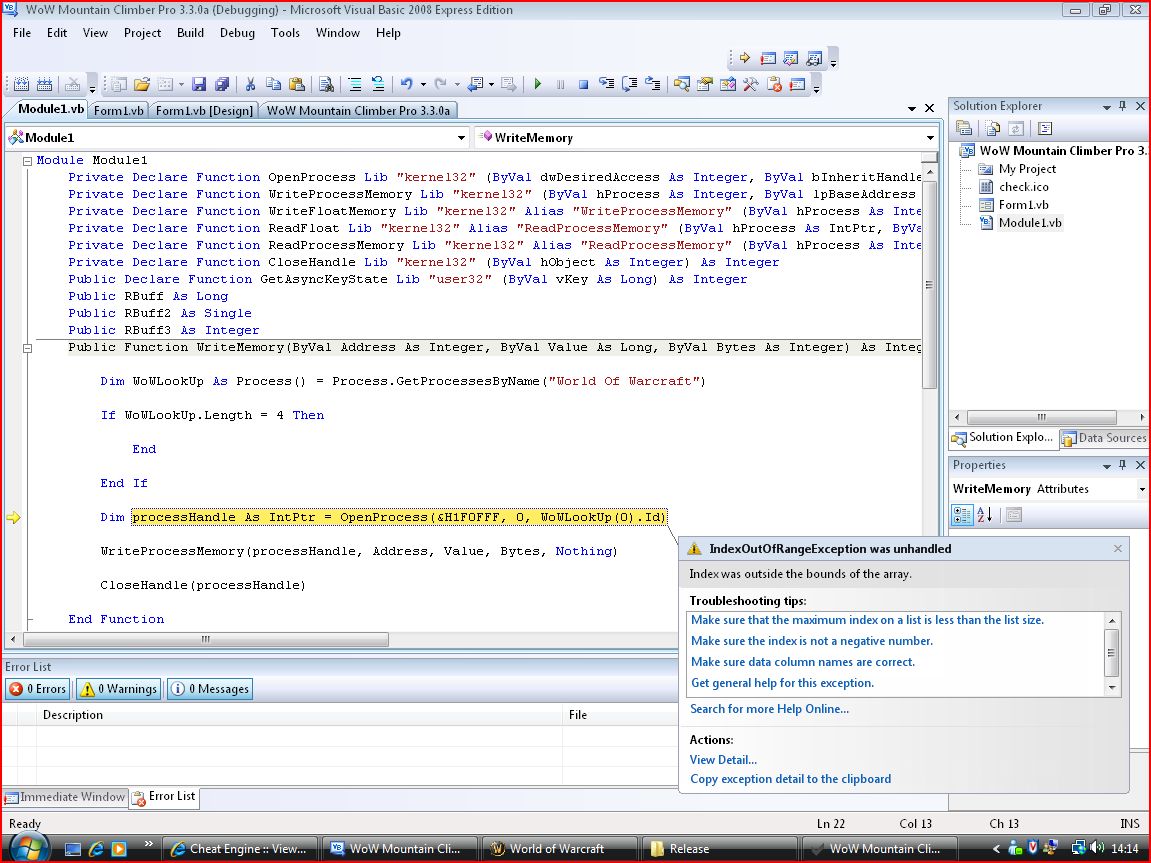Click the Cut scissors icon

[x=250, y=85]
